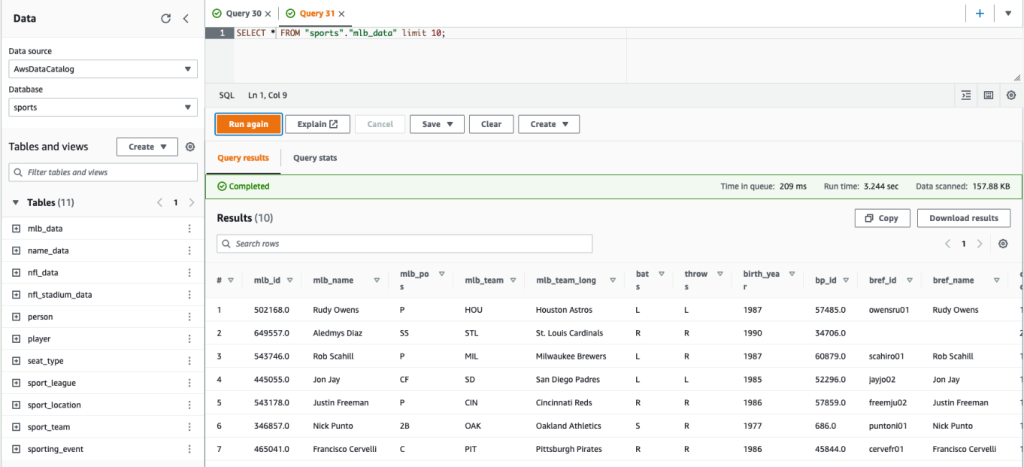Expand the nfl_data table columns

[x=16, y=272]
